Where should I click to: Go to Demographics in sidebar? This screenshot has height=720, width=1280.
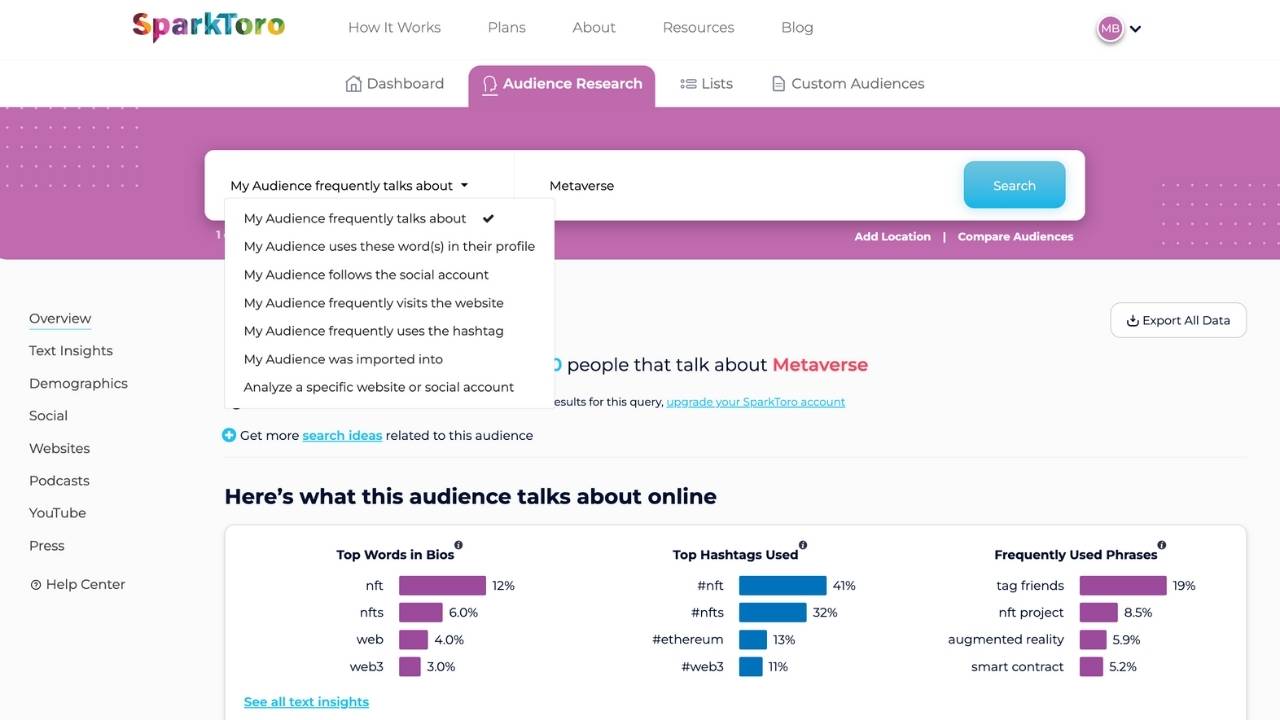pyautogui.click(x=78, y=384)
